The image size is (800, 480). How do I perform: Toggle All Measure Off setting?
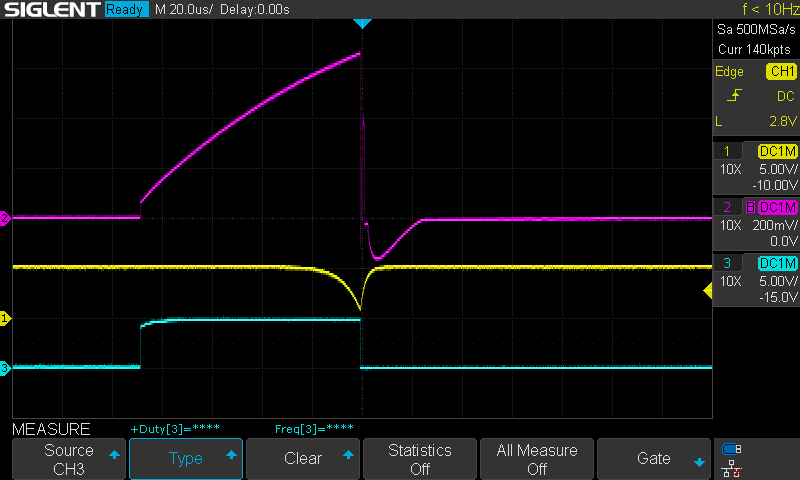pos(536,459)
